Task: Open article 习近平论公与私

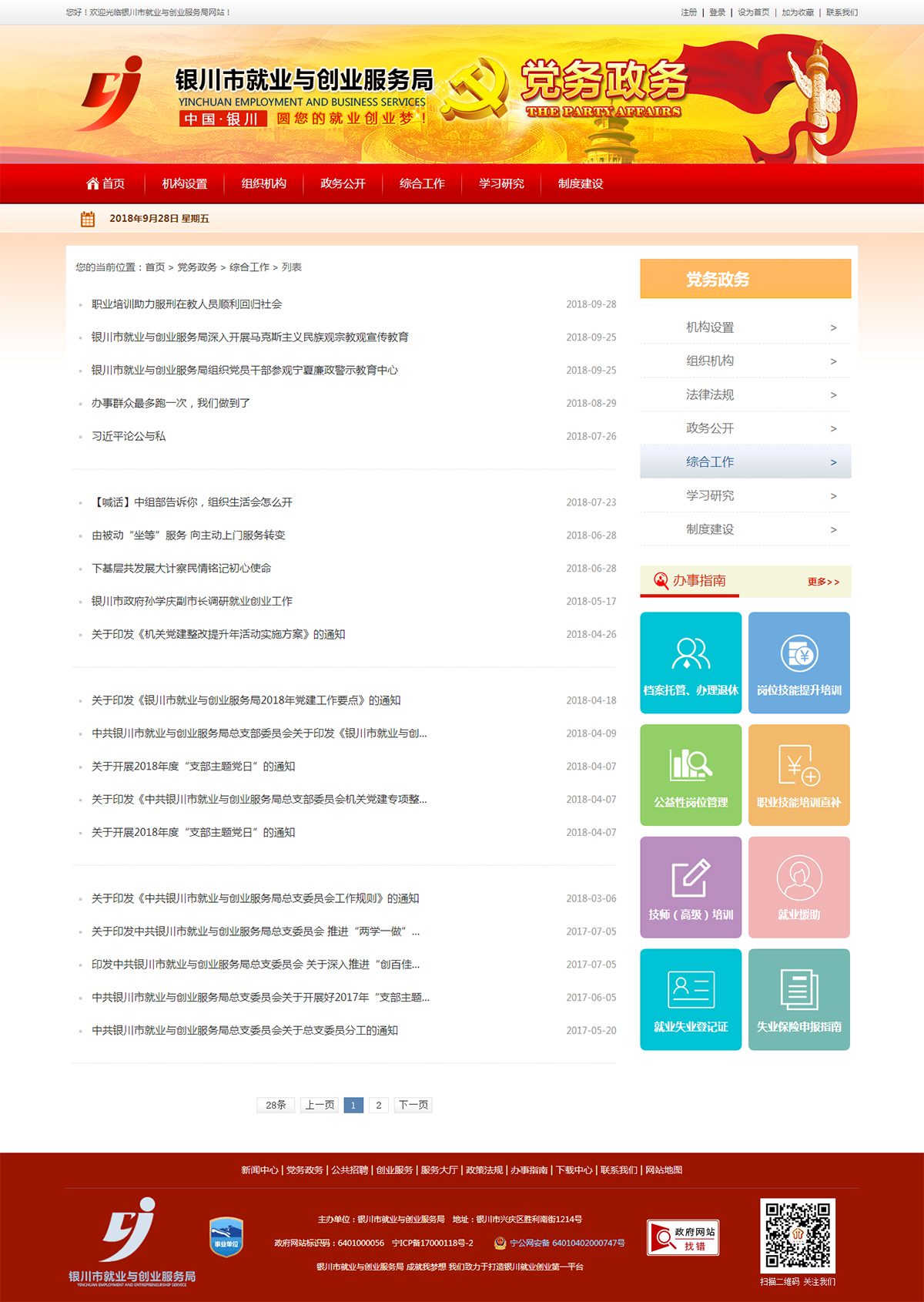Action: (x=129, y=436)
